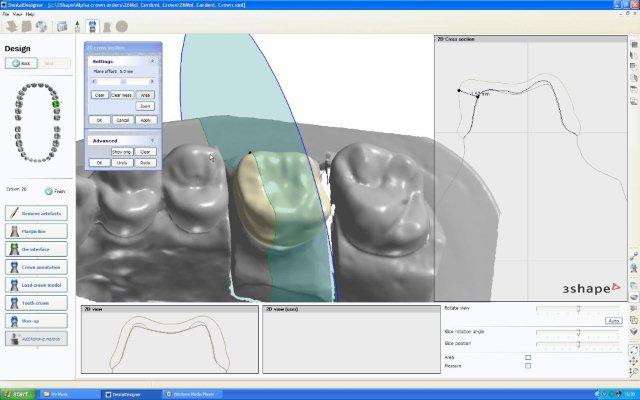Click the highlighted green tooth in arch diagram

pos(56,104)
